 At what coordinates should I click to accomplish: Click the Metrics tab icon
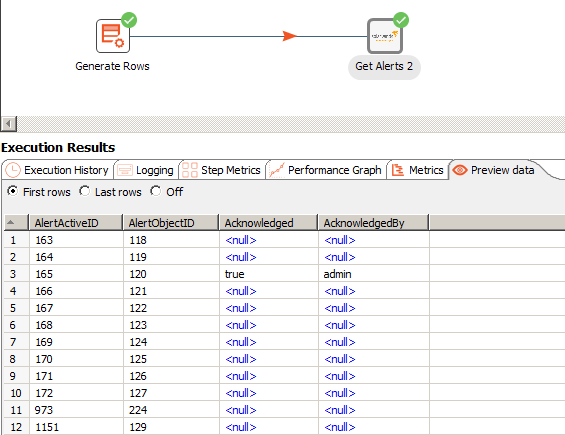pyautogui.click(x=398, y=170)
